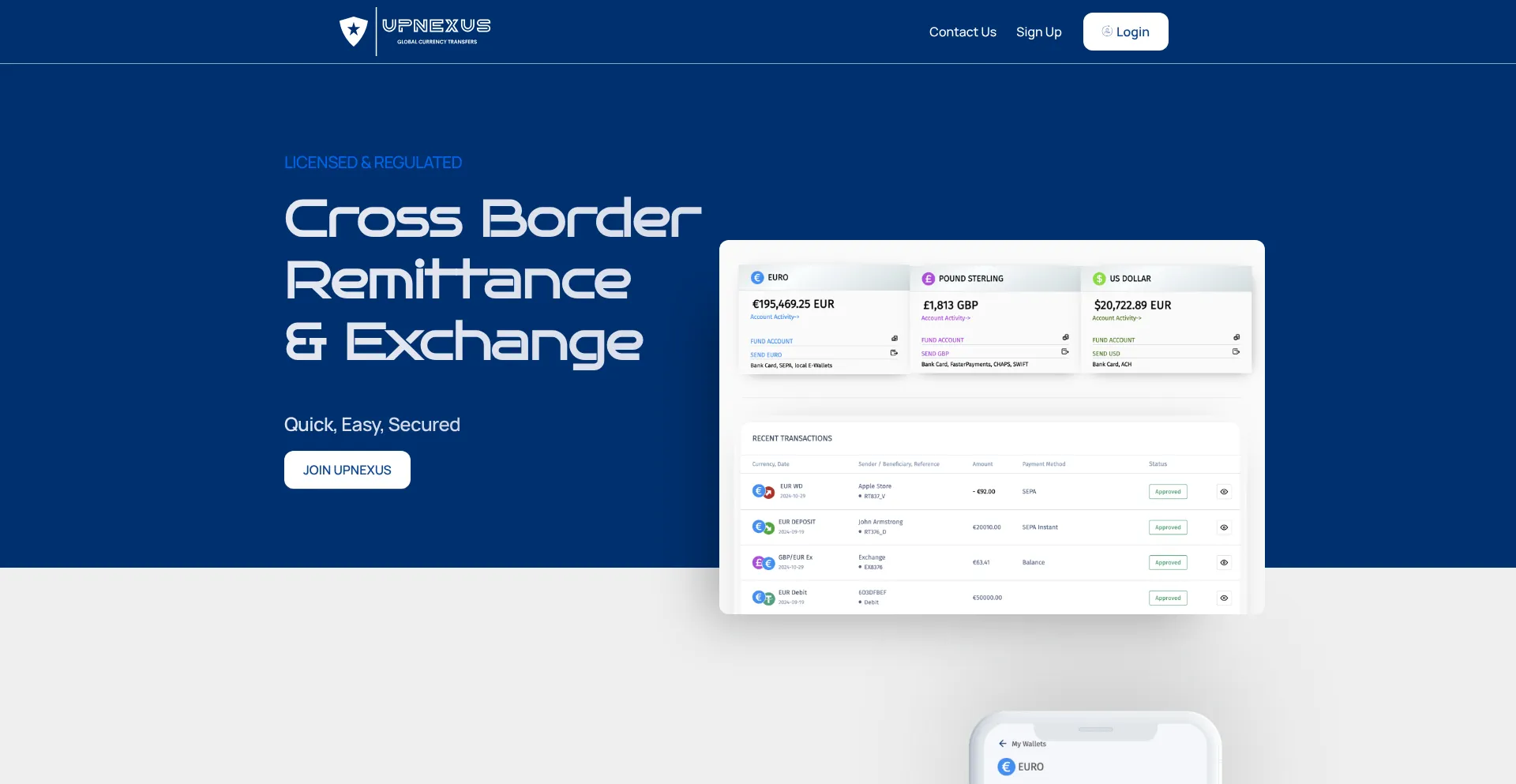The image size is (1516, 784).
Task: Click the EUR WD withdrawal transaction icon
Action: pyautogui.click(x=762, y=490)
